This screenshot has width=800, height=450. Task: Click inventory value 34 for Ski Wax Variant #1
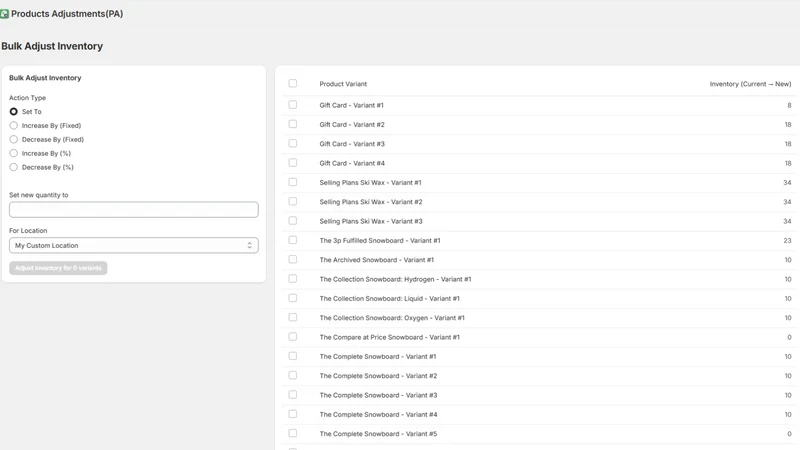point(787,183)
